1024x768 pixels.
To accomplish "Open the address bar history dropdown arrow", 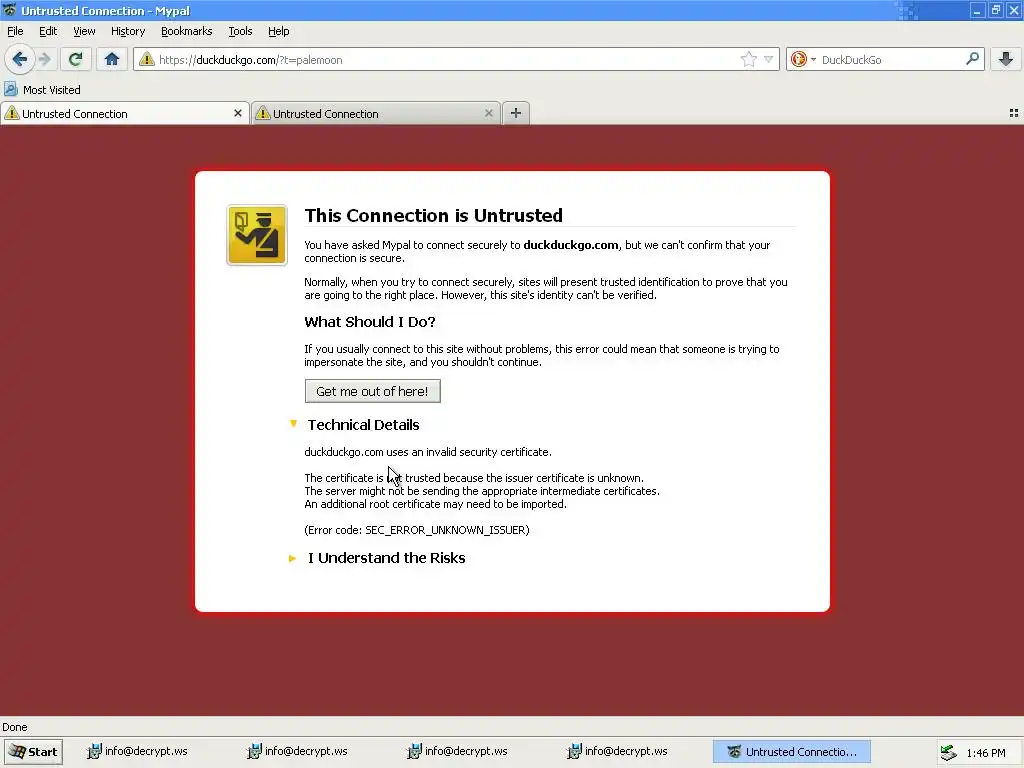I will pyautogui.click(x=769, y=59).
